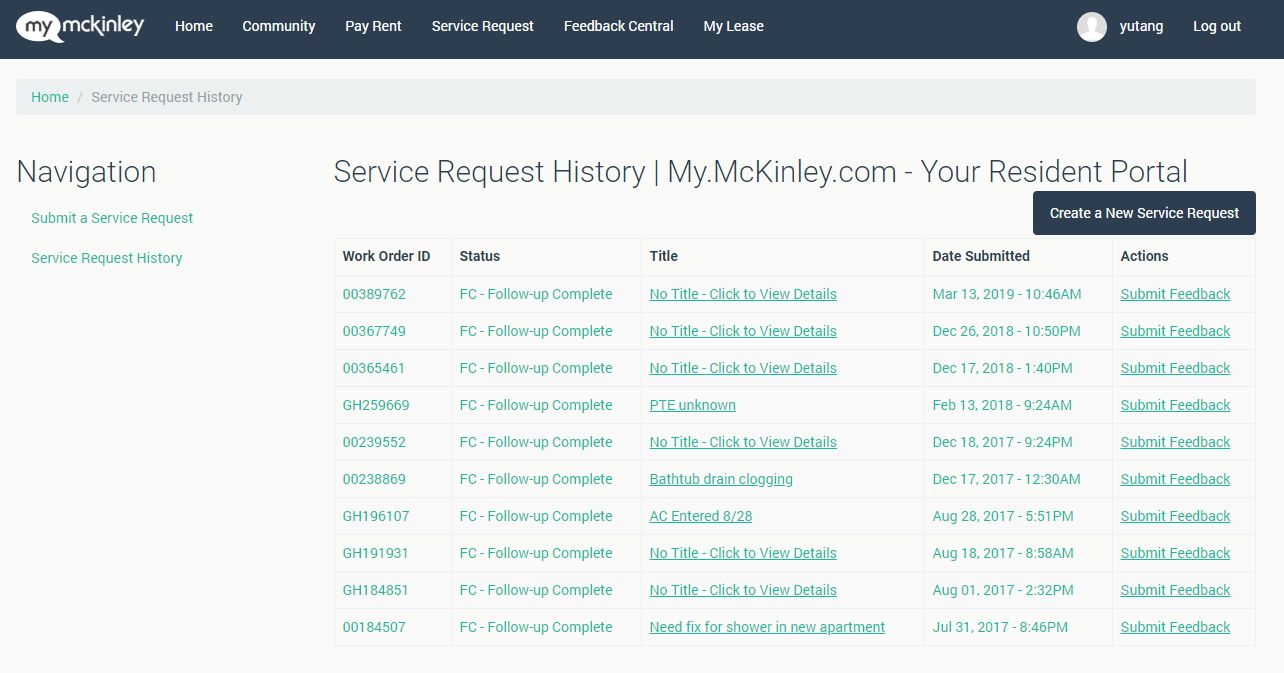Click date Feb 13, 2018 - 9:24AM
This screenshot has width=1284, height=673.
1002,405
